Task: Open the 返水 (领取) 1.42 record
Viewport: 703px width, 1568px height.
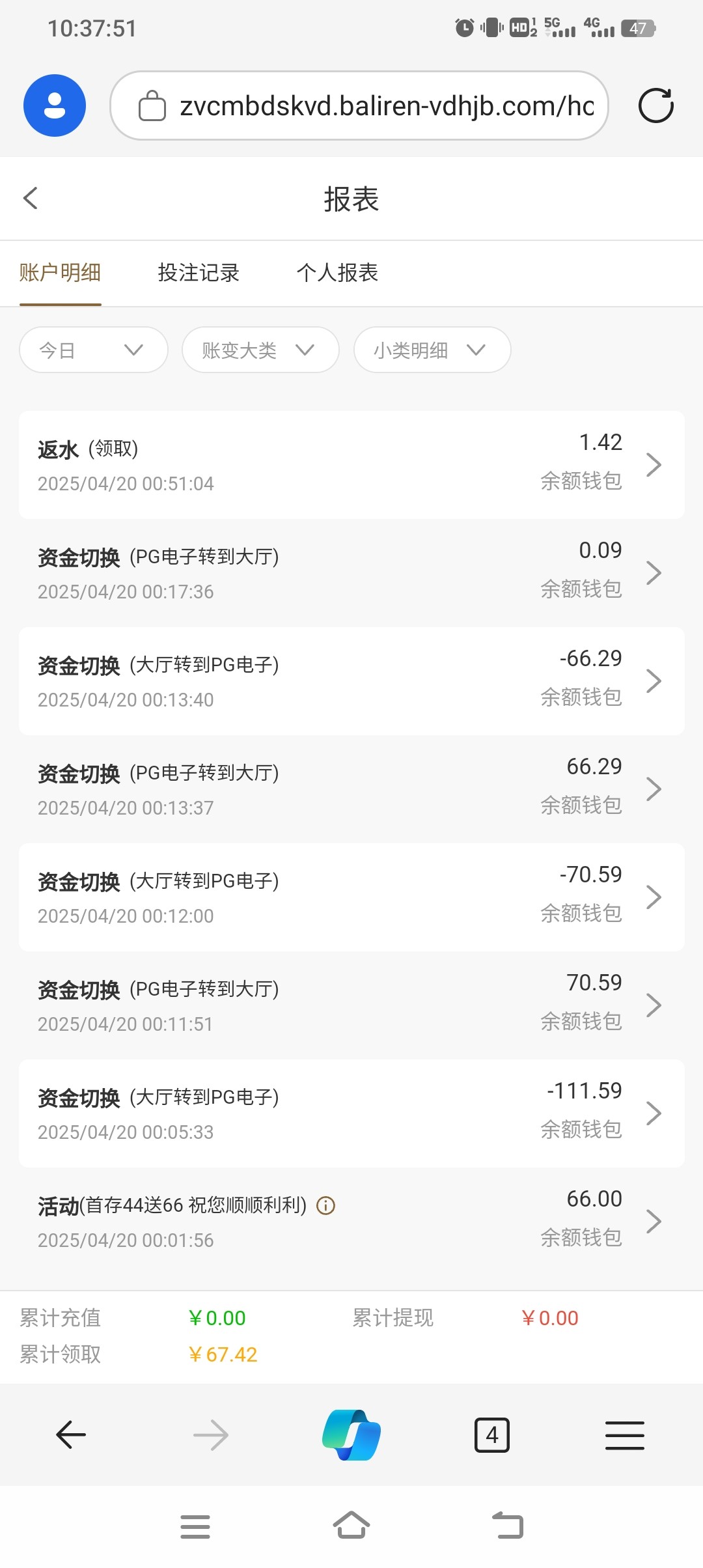Action: pyautogui.click(x=351, y=465)
